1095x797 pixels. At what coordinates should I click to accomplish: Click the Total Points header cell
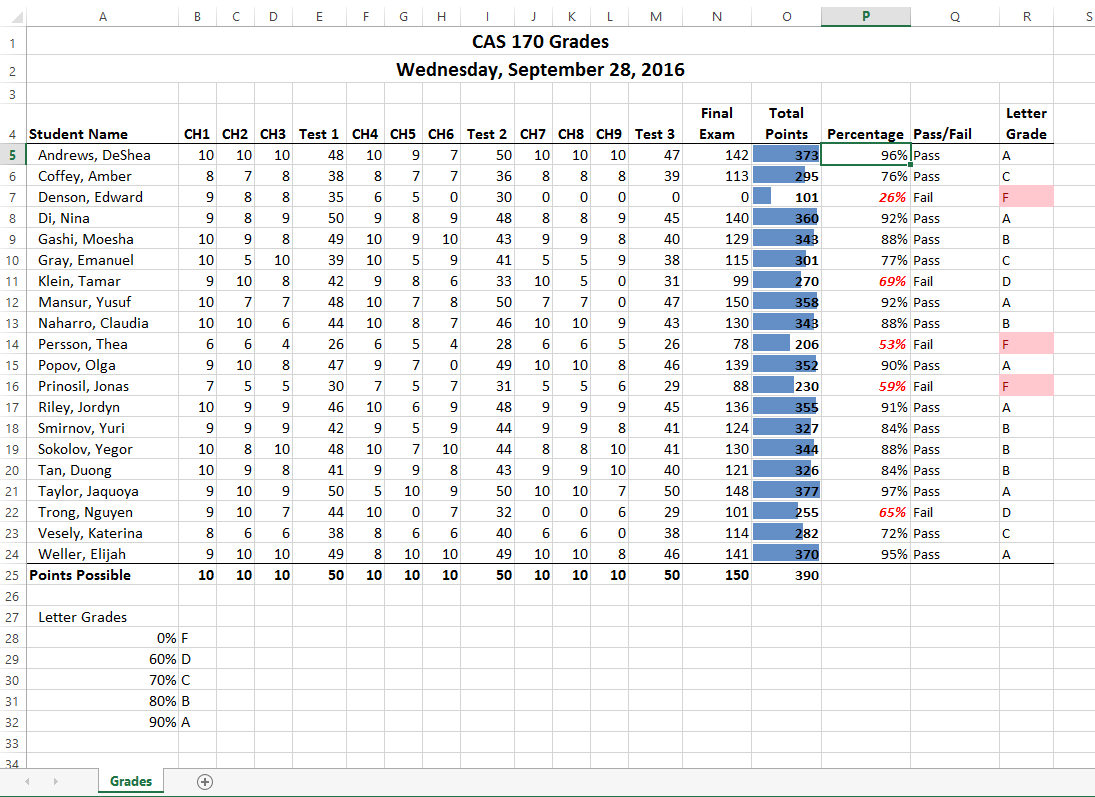pyautogui.click(x=786, y=124)
